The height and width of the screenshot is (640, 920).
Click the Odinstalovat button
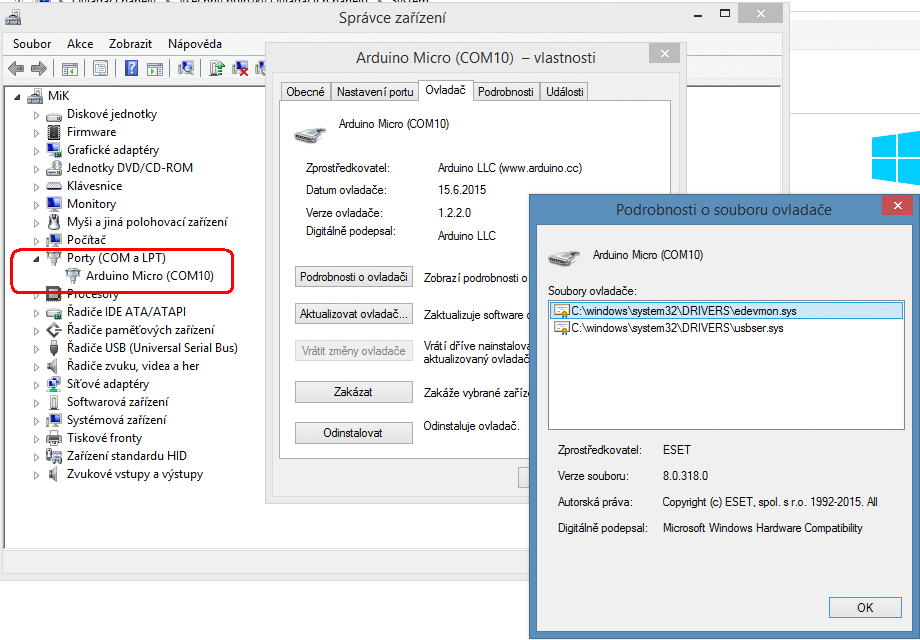click(354, 433)
